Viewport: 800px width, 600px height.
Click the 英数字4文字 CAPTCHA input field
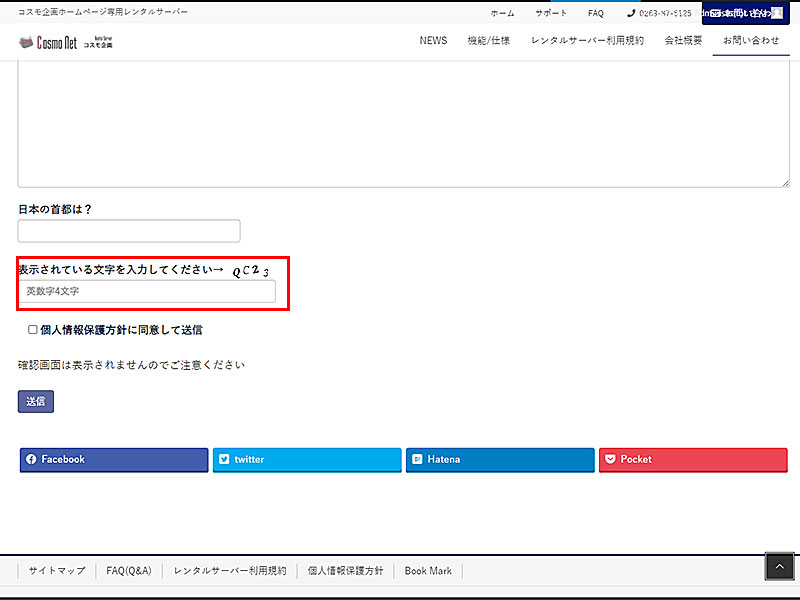click(x=147, y=291)
